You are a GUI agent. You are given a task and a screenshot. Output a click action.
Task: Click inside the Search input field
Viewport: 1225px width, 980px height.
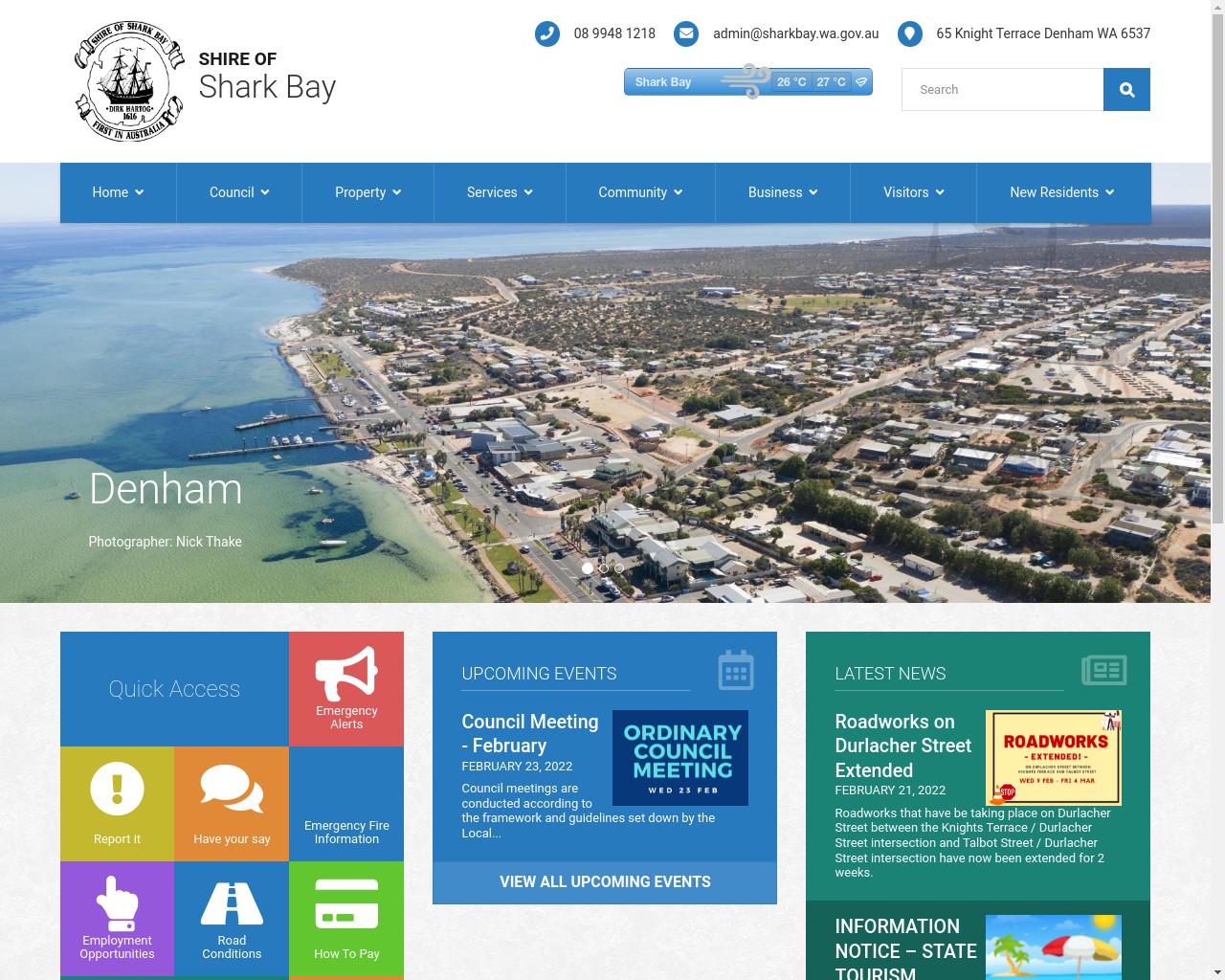pyautogui.click(x=1001, y=89)
